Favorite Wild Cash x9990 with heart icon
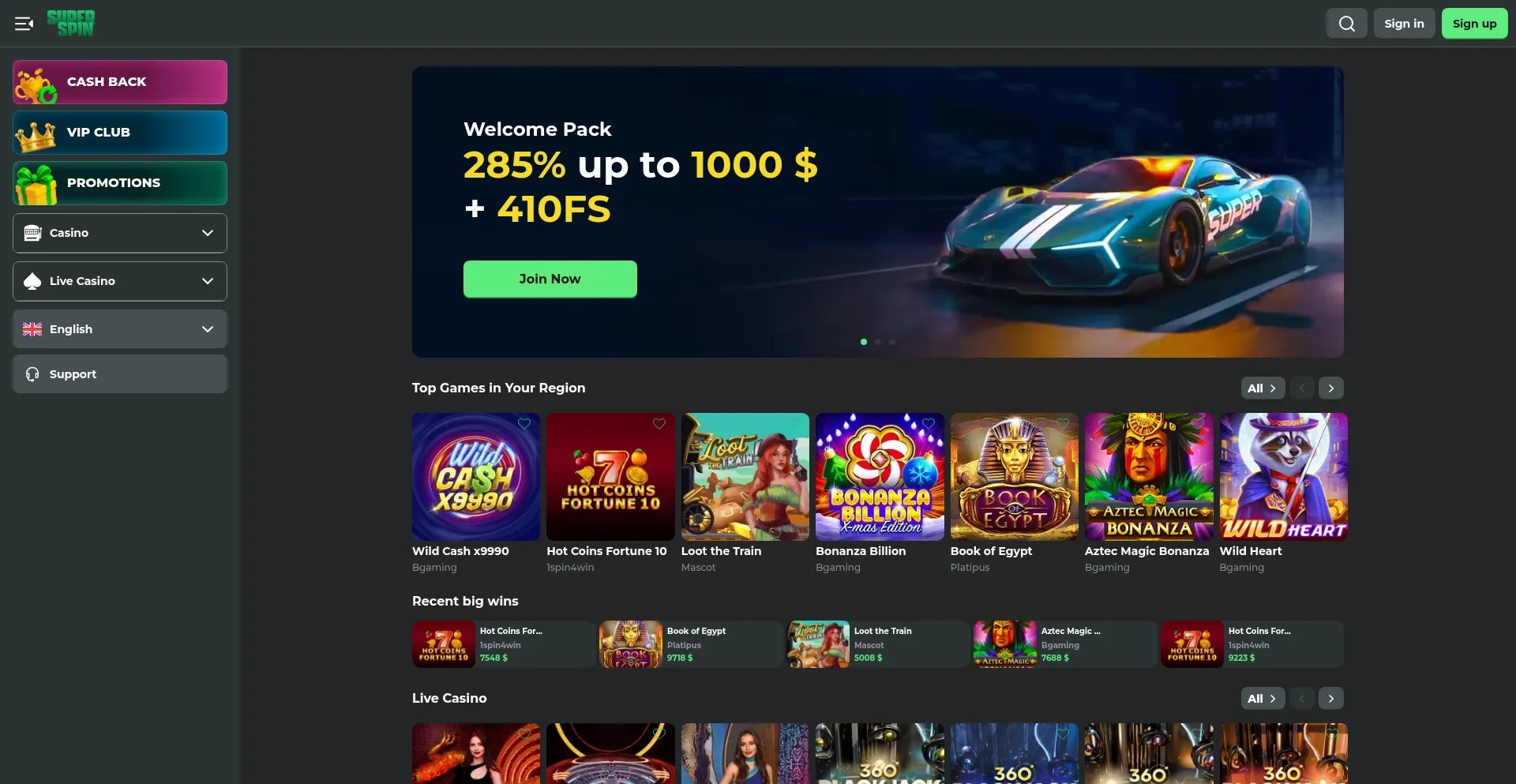 click(x=524, y=424)
